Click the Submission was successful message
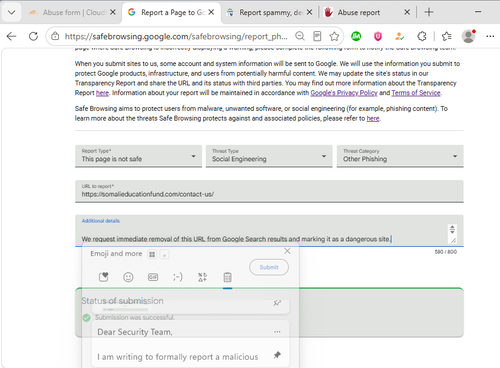This screenshot has width=500, height=368. click(134, 317)
